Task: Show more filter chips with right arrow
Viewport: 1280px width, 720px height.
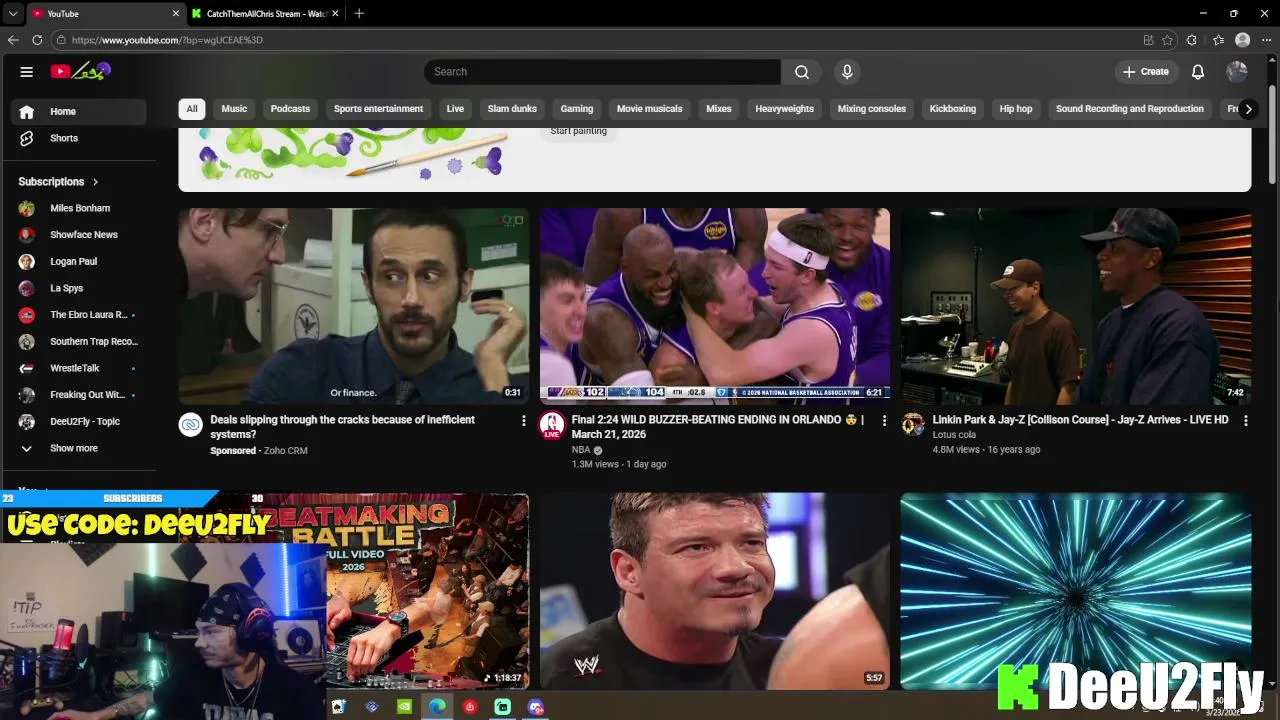Action: pos(1248,109)
